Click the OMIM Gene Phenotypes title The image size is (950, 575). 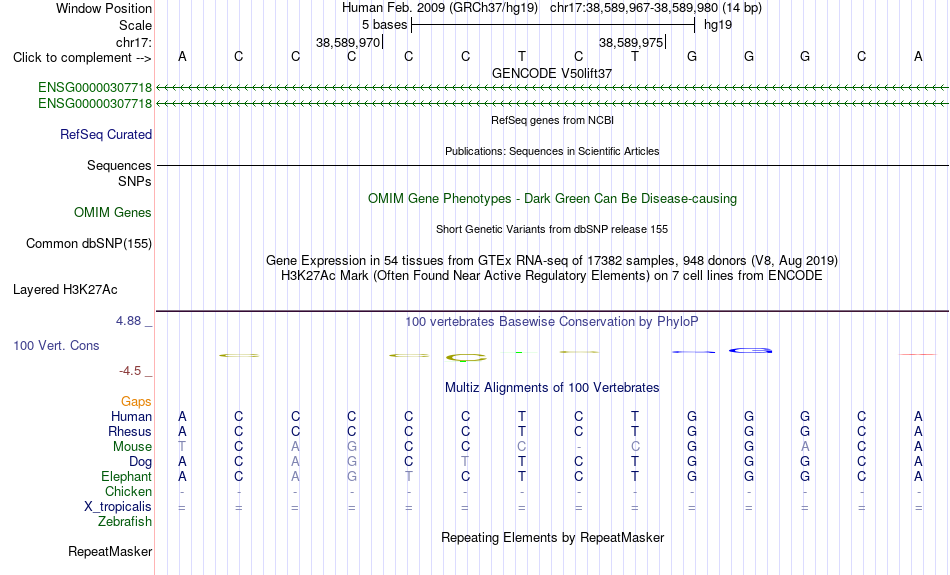click(552, 199)
